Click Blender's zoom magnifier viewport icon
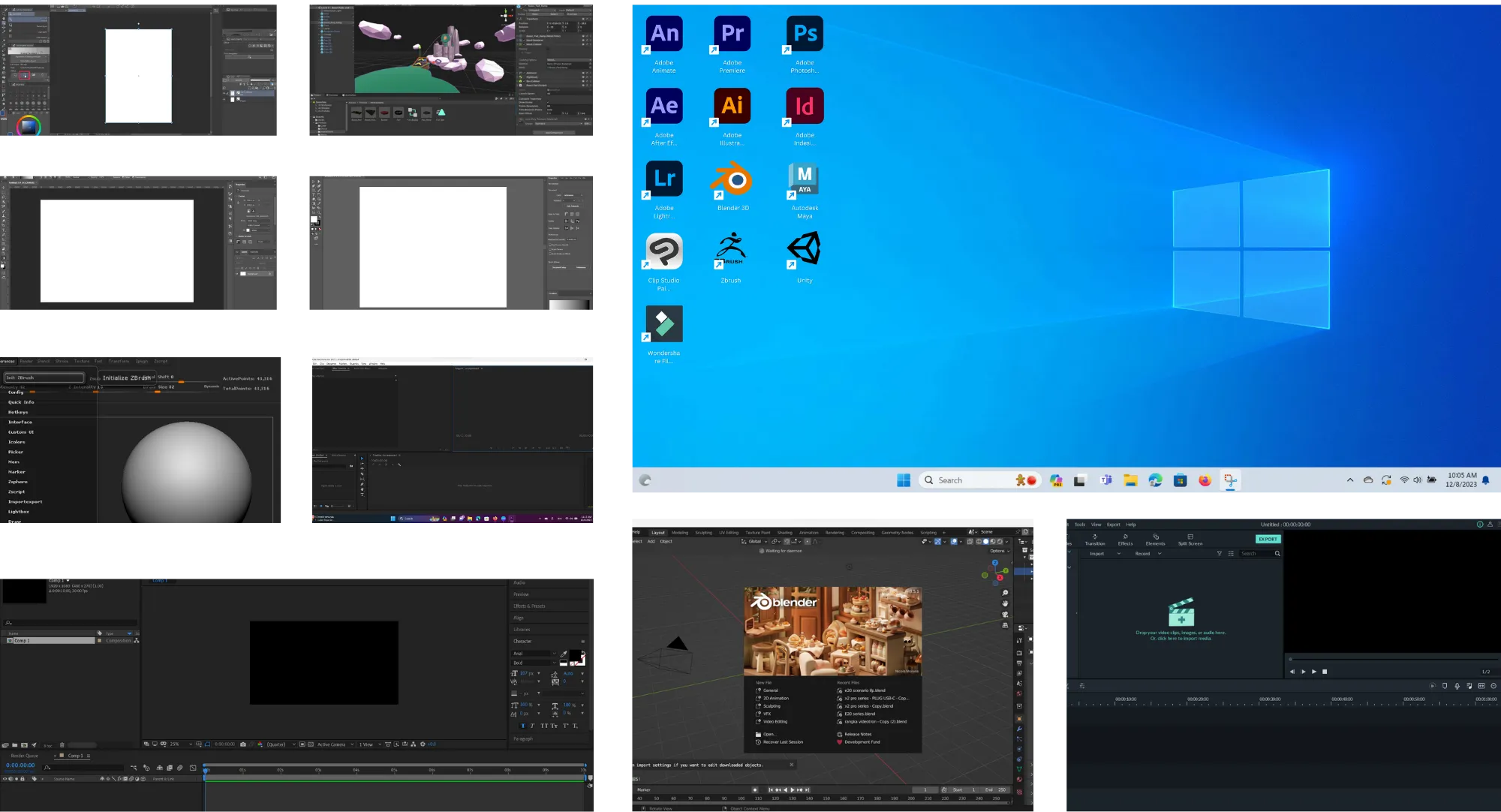 click(x=1005, y=593)
